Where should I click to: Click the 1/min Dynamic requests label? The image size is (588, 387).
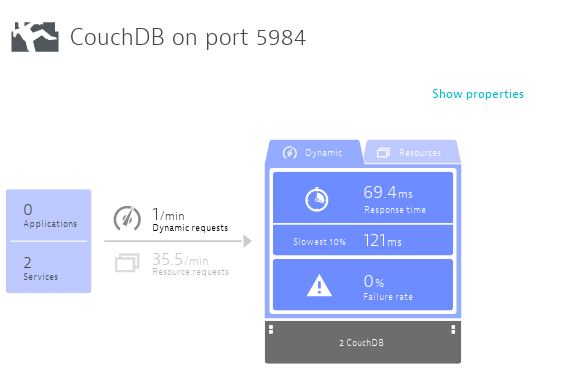click(x=190, y=220)
